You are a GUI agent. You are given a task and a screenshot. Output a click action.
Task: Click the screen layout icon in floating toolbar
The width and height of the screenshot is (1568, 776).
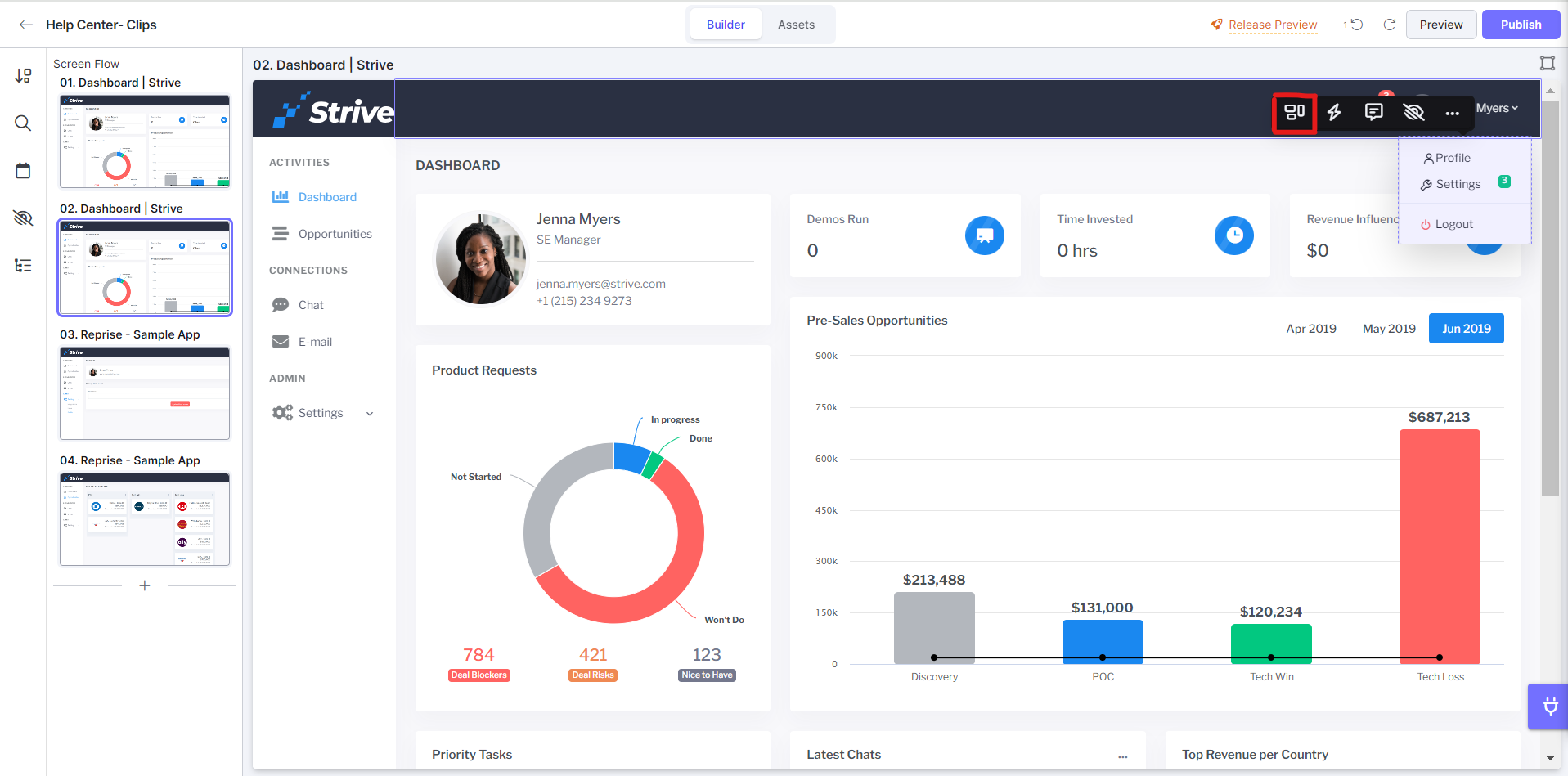coord(1294,113)
